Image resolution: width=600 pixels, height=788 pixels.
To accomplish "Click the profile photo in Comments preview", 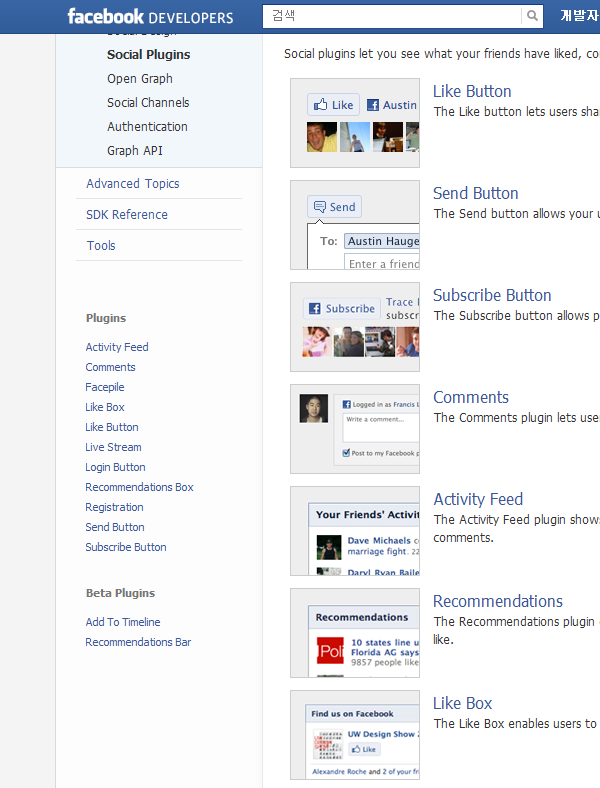I will click(x=314, y=408).
